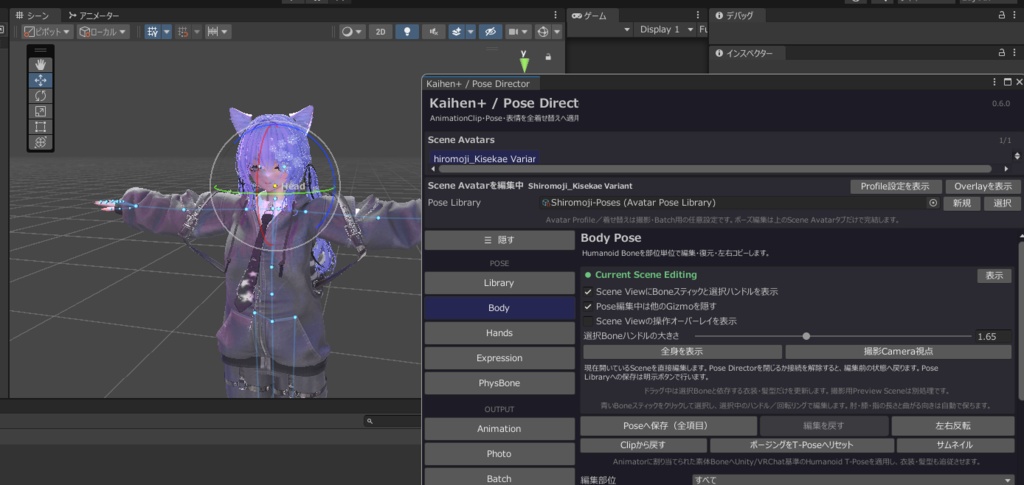This screenshot has height=485, width=1024.
Task: Open Pose Director window three-dot menu
Action: point(995,82)
